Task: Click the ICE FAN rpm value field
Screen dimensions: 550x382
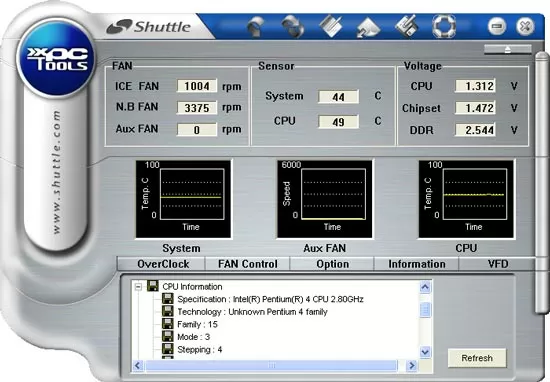Action: 197,86
